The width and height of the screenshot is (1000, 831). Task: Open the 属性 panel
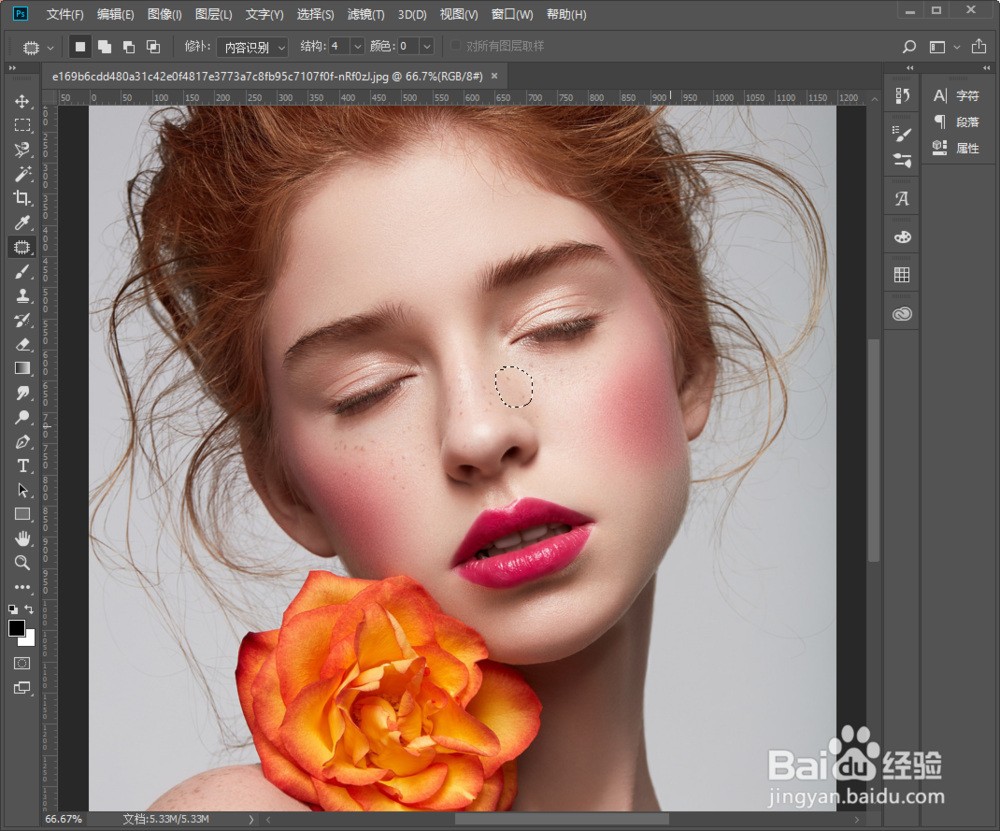click(x=957, y=148)
